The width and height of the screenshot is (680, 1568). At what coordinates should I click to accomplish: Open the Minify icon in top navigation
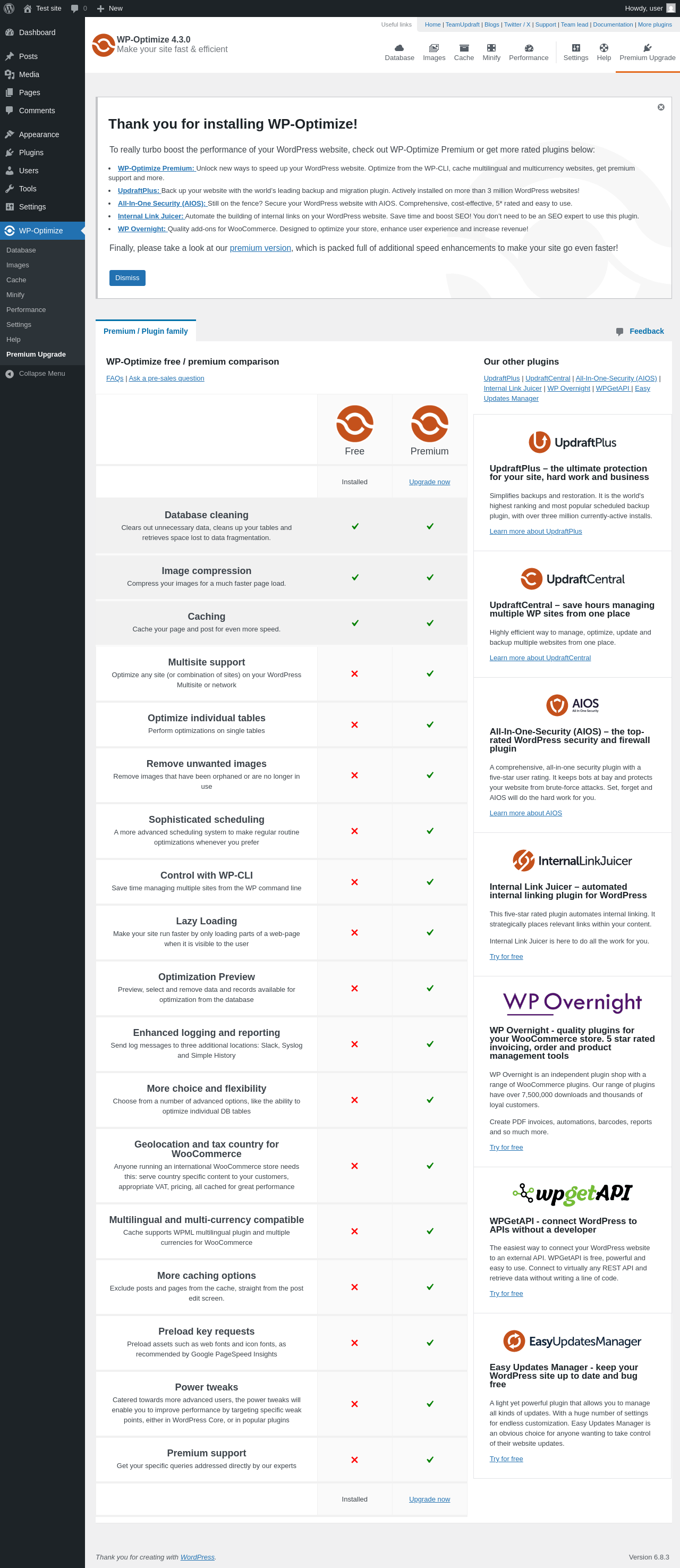491,48
